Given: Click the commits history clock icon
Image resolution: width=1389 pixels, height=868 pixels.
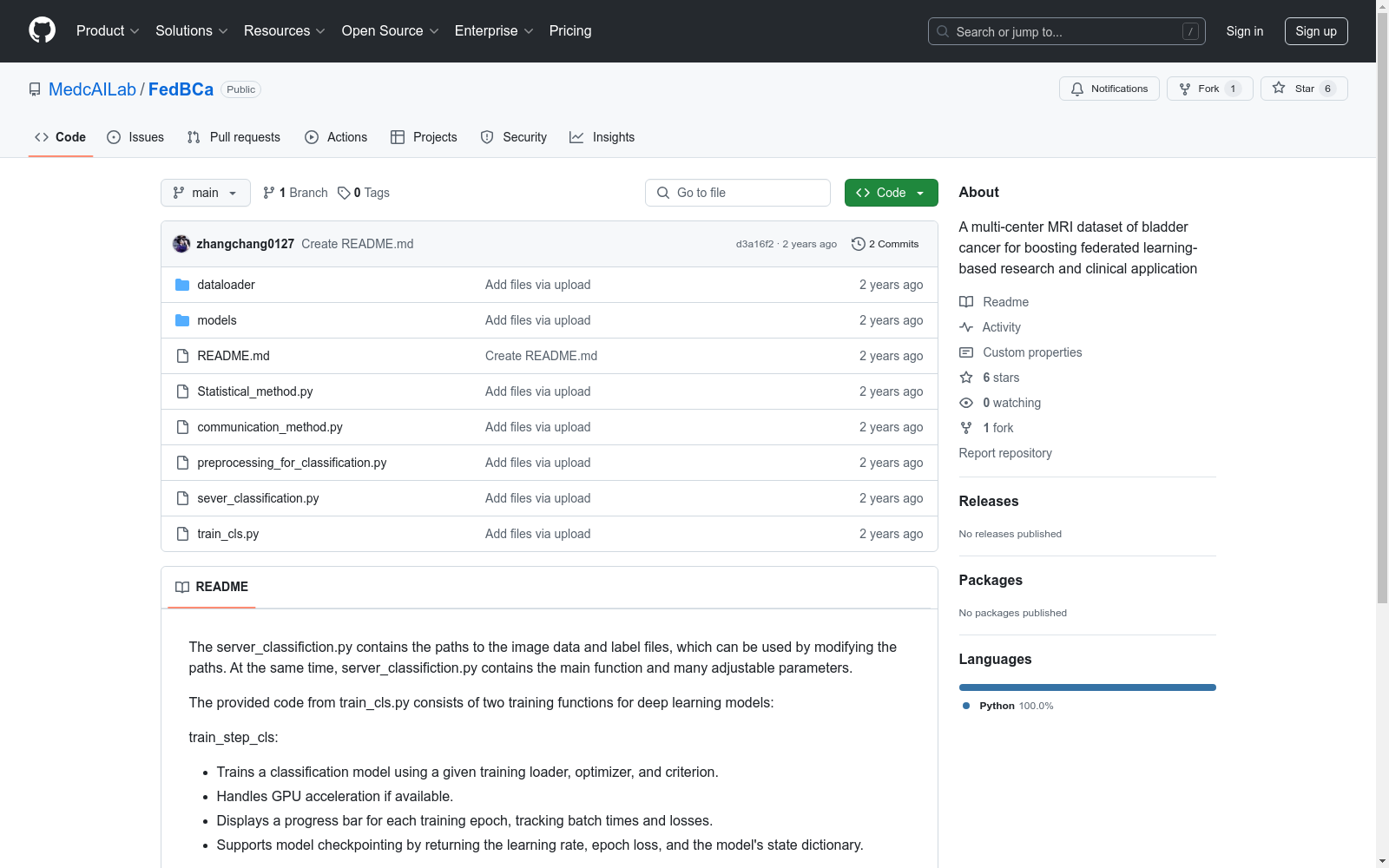Looking at the screenshot, I should coord(859,244).
